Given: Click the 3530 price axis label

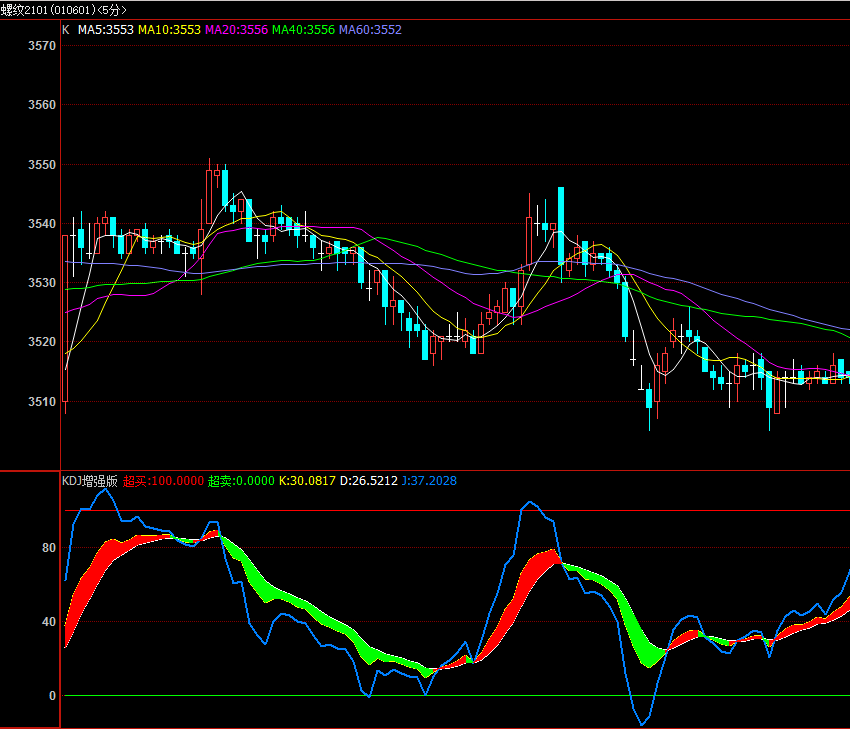Looking at the screenshot, I should click(42, 283).
